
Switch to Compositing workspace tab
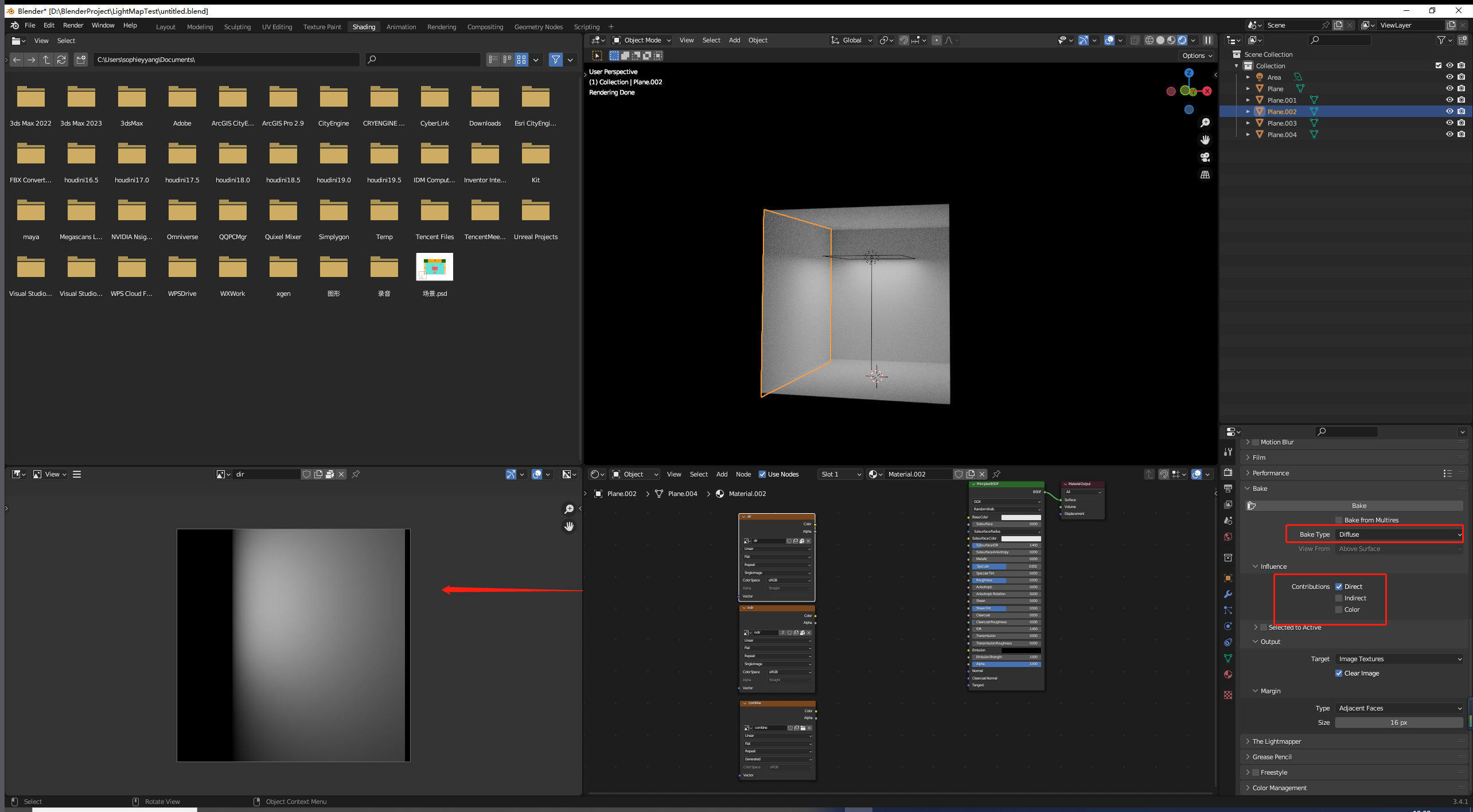(x=485, y=27)
